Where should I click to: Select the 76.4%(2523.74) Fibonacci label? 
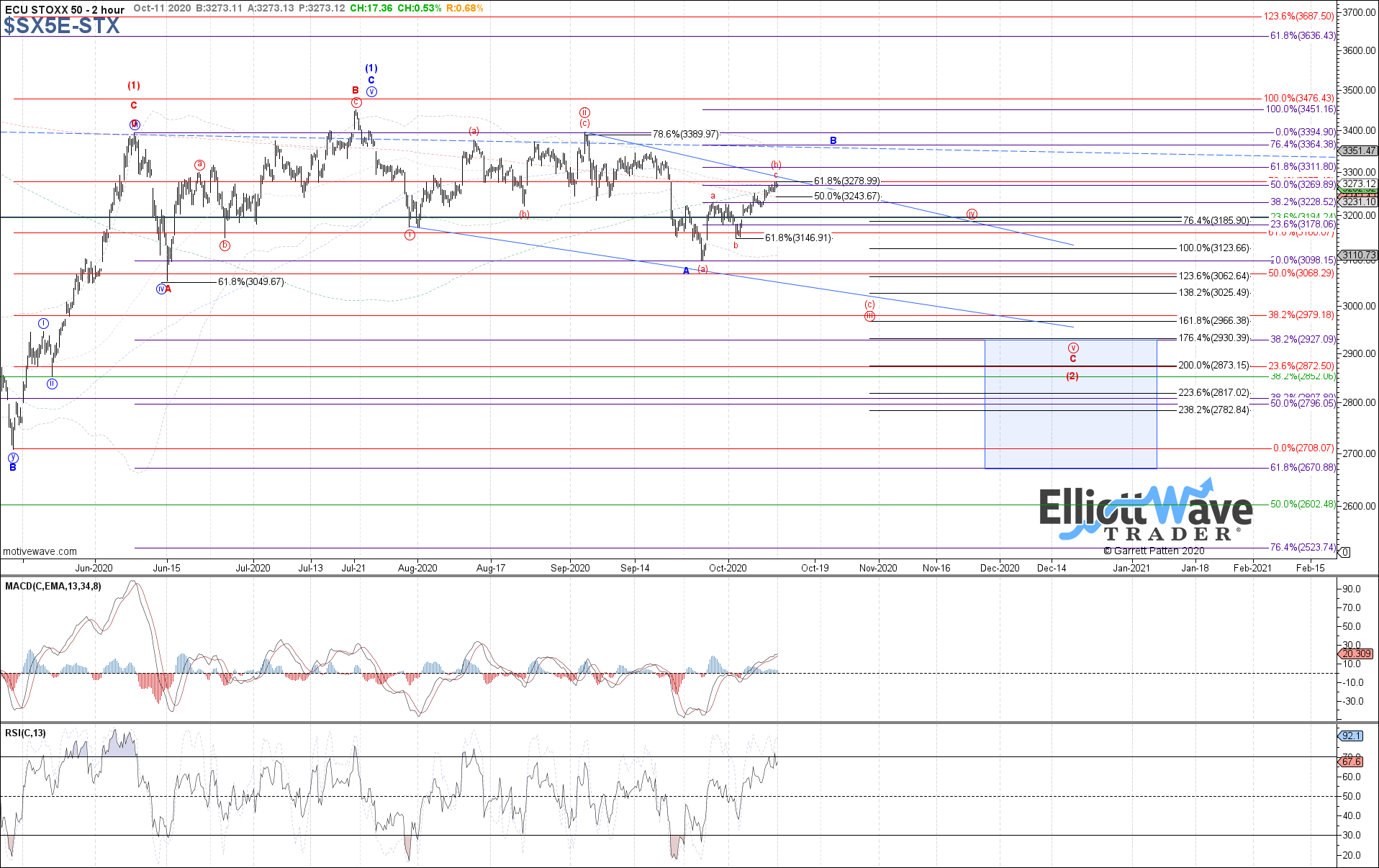coord(1303,547)
